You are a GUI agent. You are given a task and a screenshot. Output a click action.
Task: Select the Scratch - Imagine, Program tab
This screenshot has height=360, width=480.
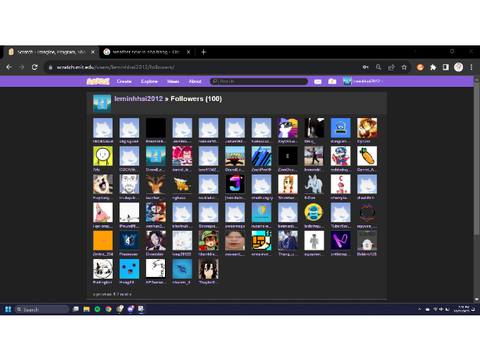click(x=51, y=52)
